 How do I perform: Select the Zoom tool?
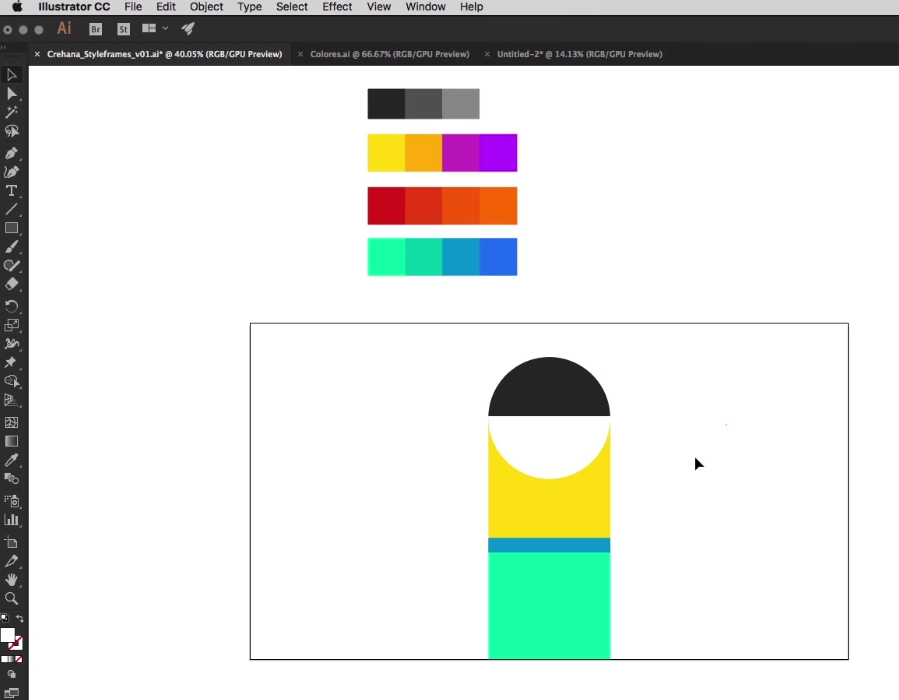pos(12,599)
